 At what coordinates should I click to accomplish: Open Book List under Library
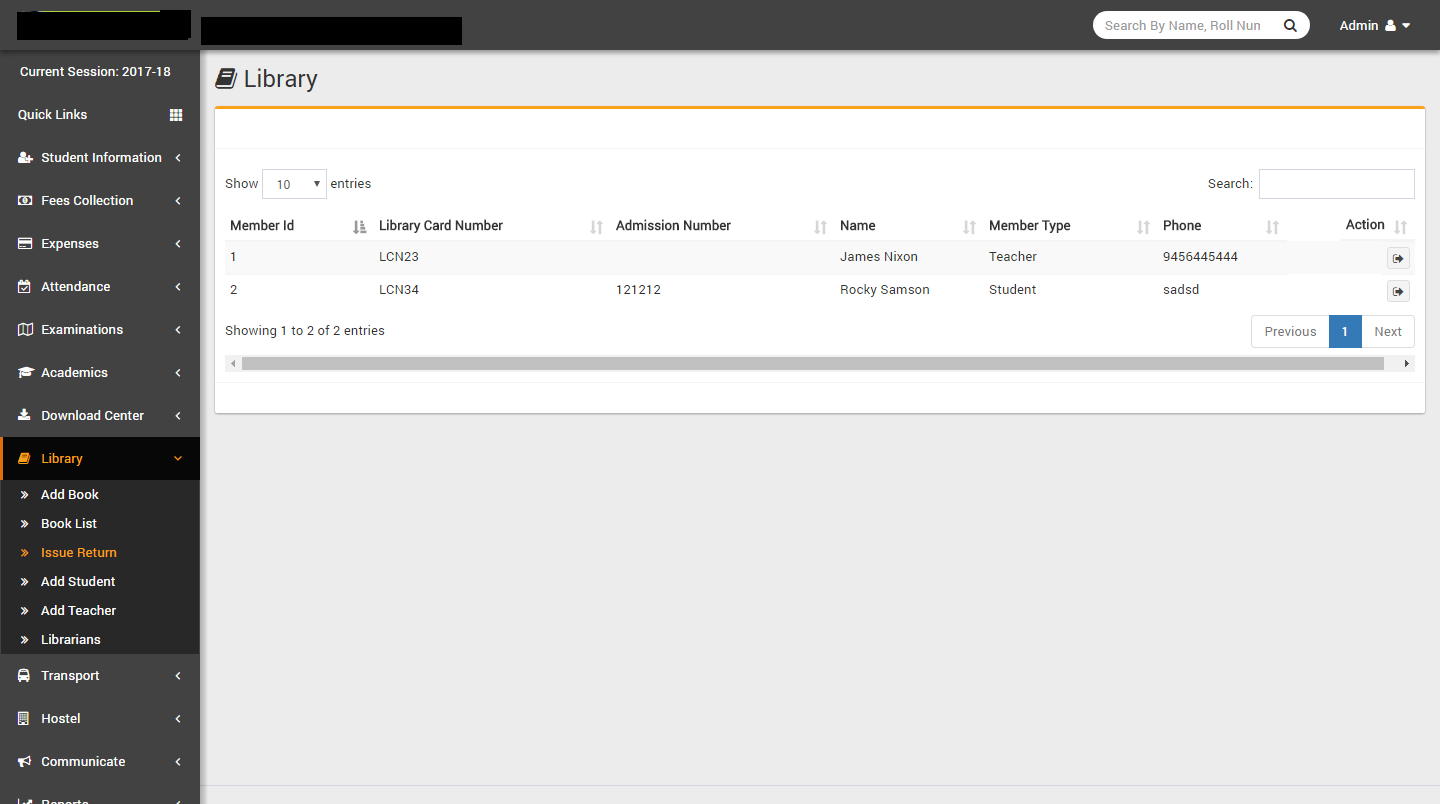[69, 524]
